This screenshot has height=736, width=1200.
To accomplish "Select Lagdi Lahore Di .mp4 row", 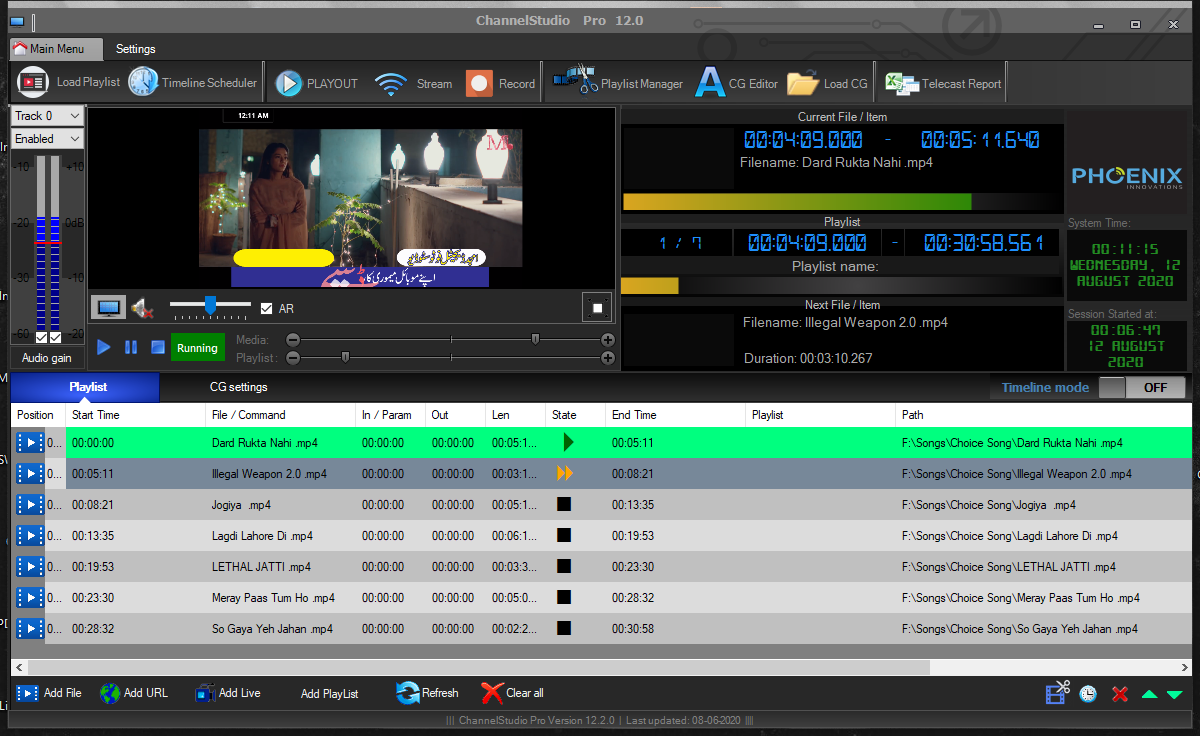I will click(x=601, y=536).
